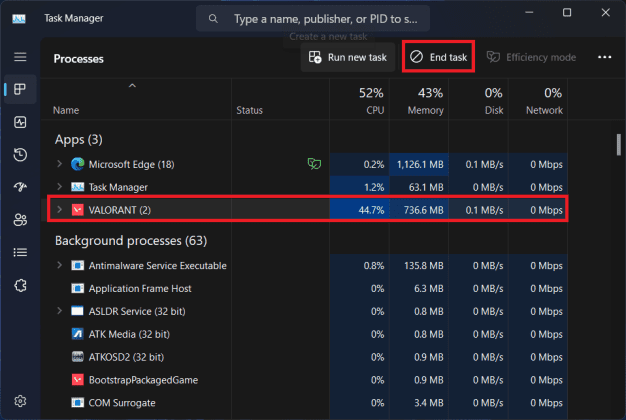
Task: Click the End task button
Action: point(439,57)
